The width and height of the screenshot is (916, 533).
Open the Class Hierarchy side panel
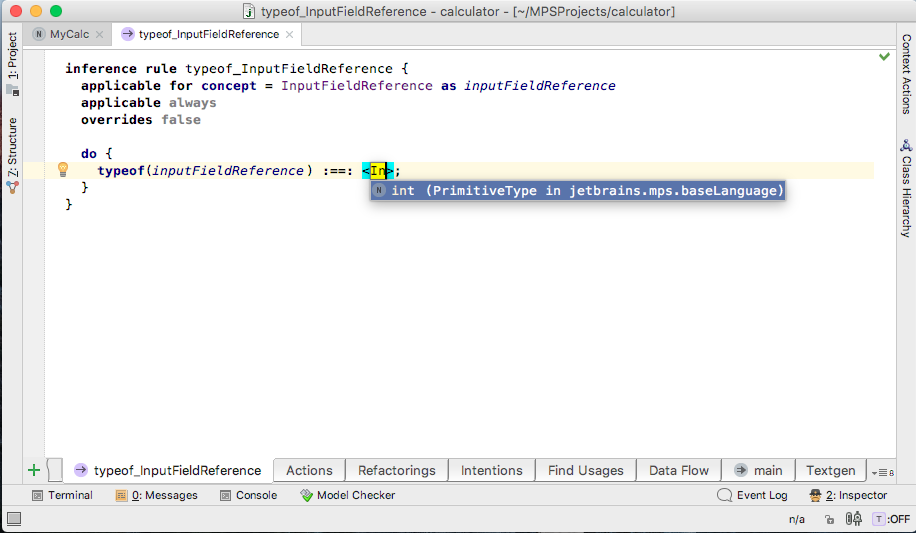906,188
